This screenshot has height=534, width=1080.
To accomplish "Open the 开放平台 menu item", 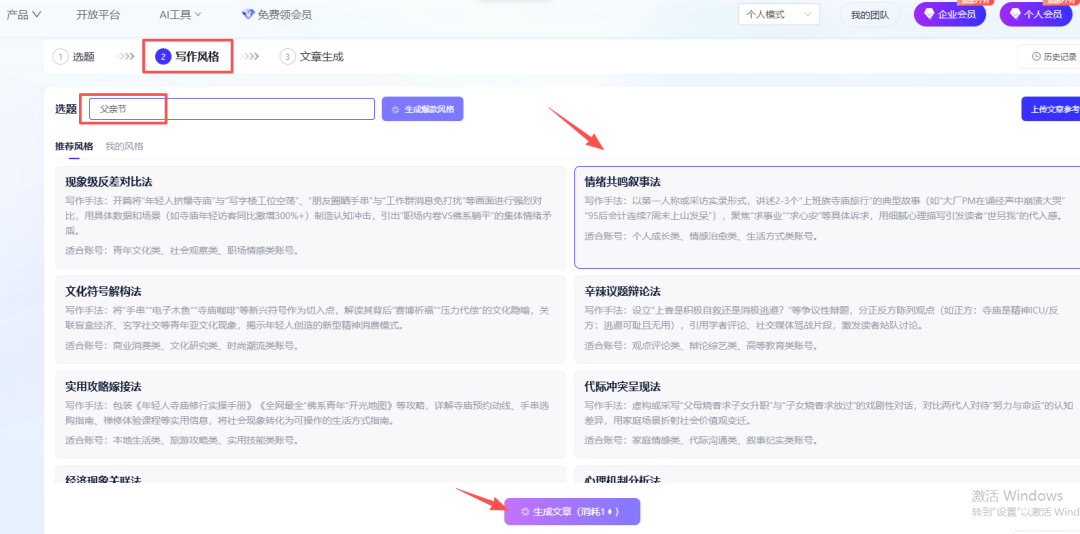I will pos(98,14).
